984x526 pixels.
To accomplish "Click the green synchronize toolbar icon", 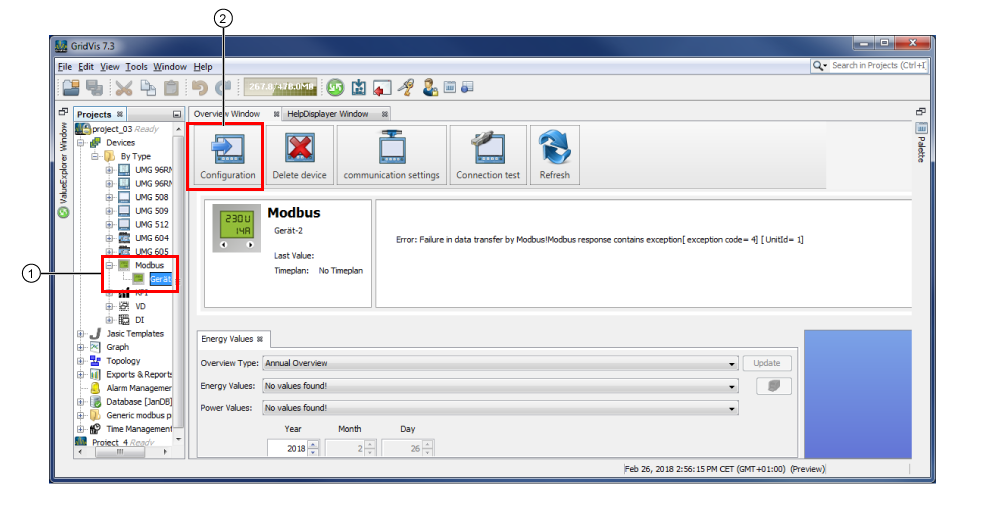I will 335,88.
